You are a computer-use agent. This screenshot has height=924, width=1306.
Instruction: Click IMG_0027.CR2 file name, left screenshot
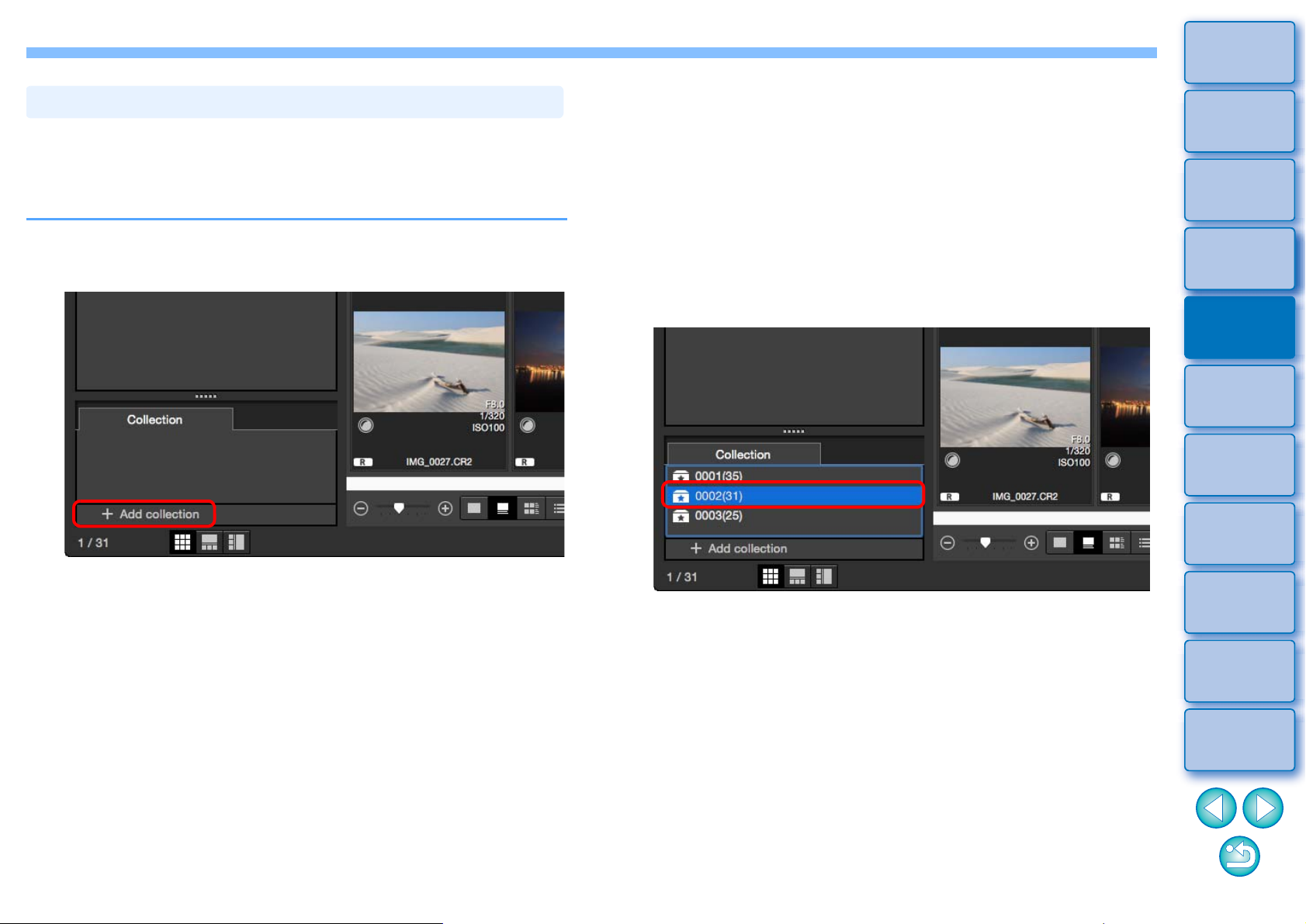click(439, 462)
